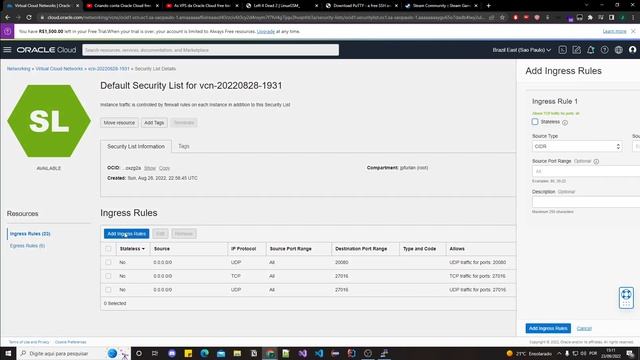Open the Windows Start menu

tap(8, 353)
